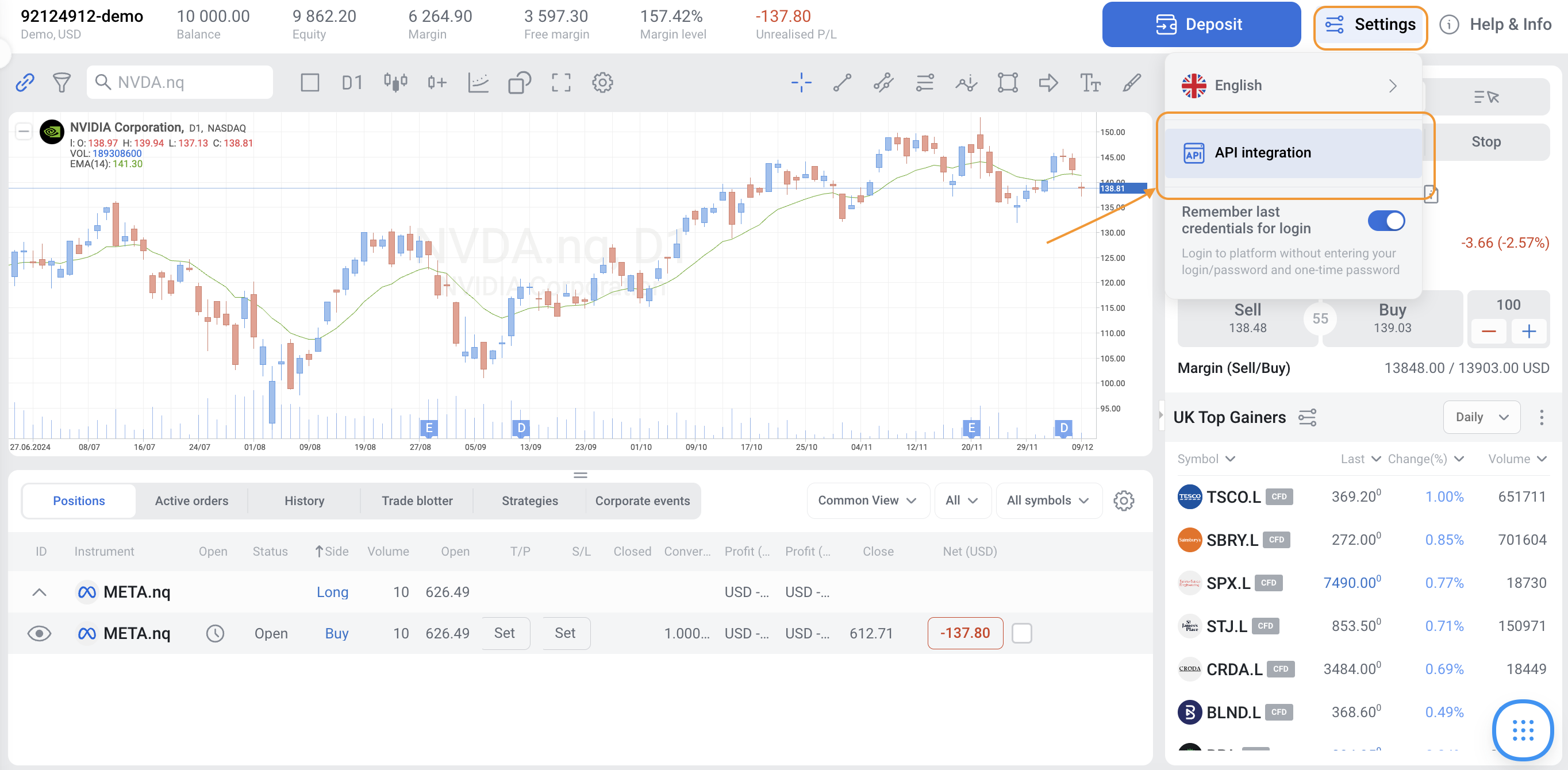The width and height of the screenshot is (1568, 770).
Task: Select the text annotation tool
Action: pyautogui.click(x=1090, y=83)
